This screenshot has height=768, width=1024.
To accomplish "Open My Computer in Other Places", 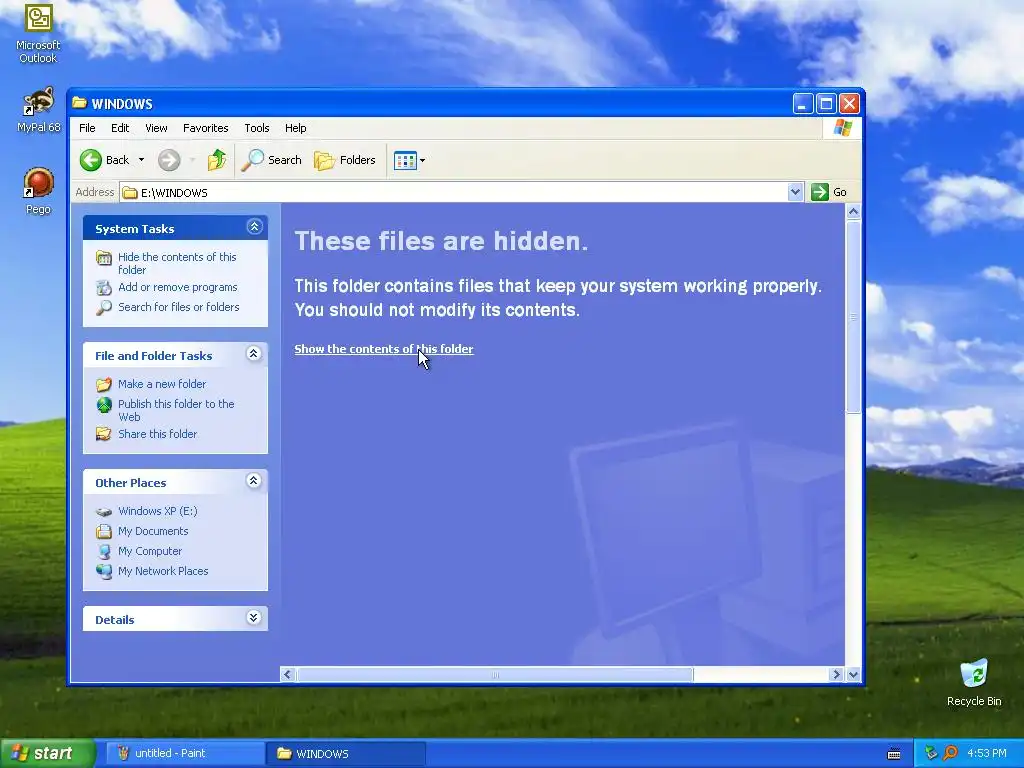I will click(150, 551).
